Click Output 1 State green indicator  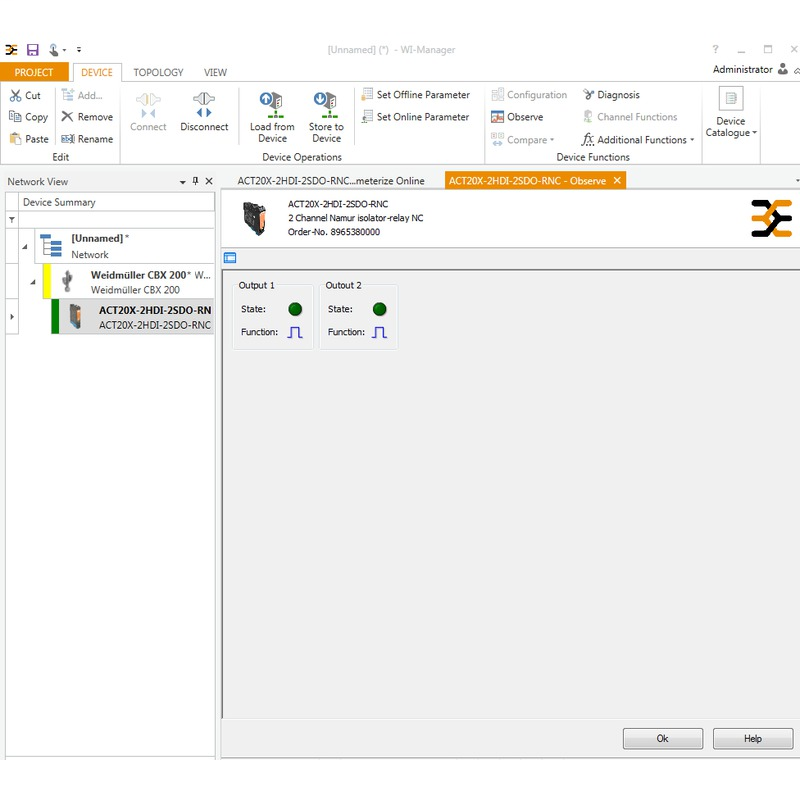(295, 309)
